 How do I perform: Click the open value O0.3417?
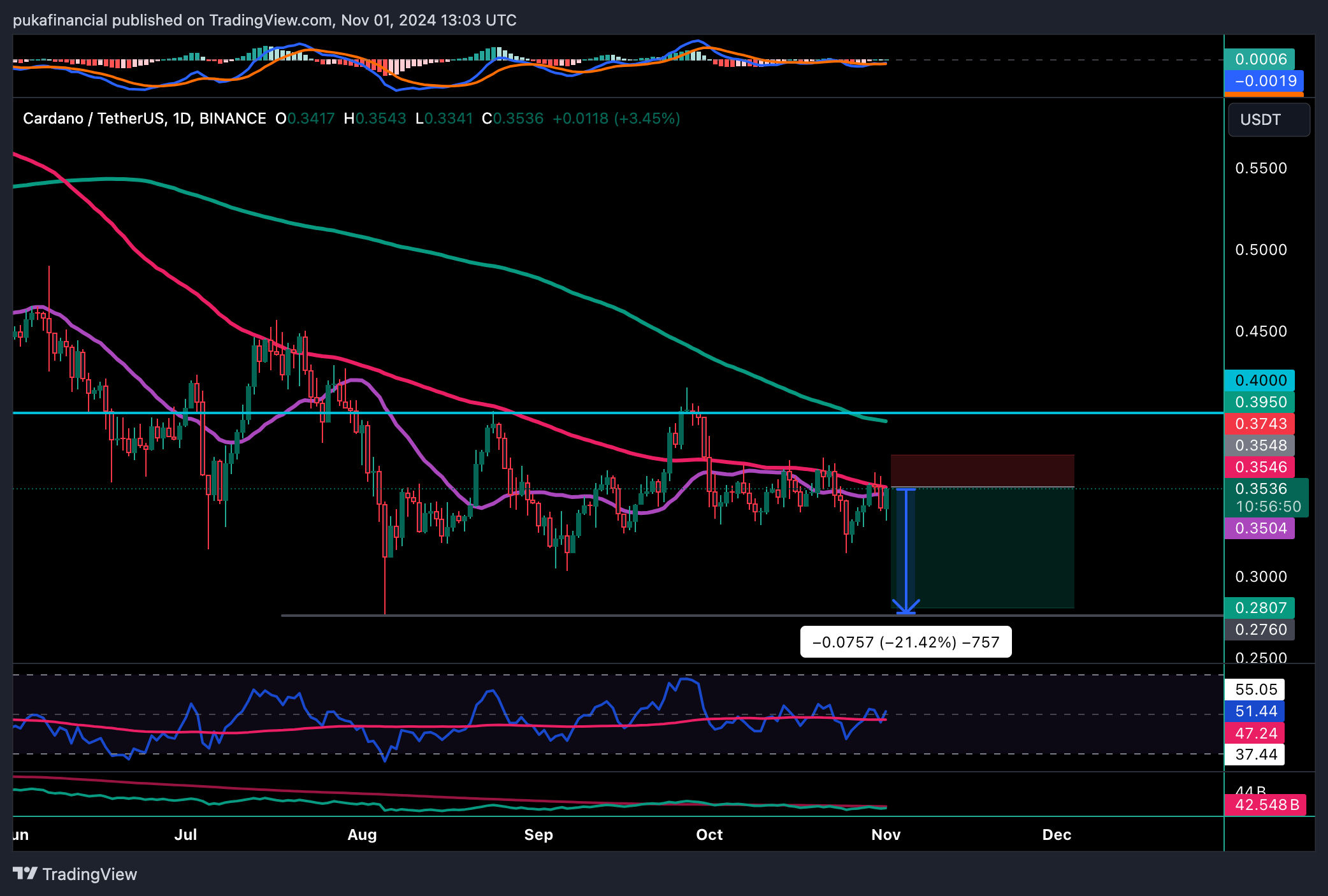click(x=305, y=119)
